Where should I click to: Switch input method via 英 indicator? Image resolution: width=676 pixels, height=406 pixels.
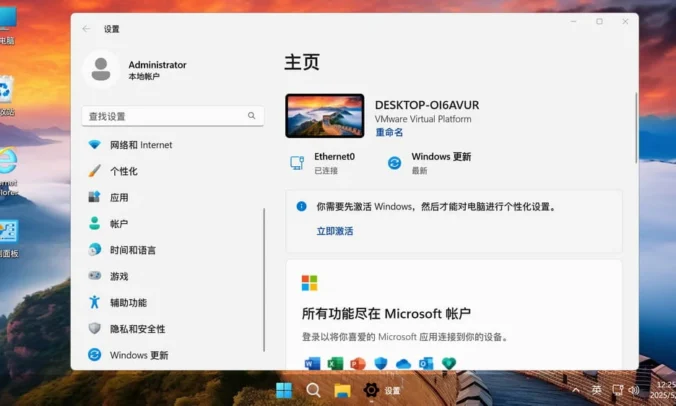point(596,390)
